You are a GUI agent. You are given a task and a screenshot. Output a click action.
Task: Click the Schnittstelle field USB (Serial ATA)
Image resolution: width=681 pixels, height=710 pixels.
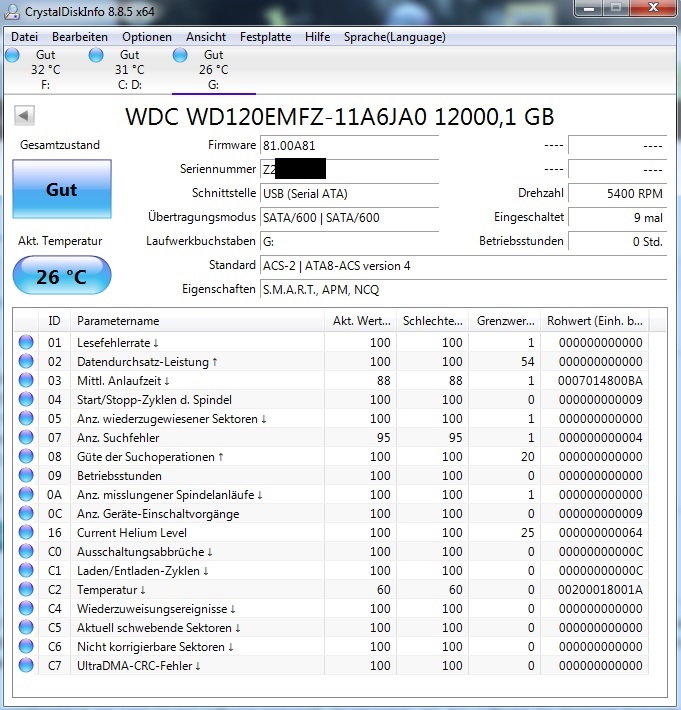click(x=349, y=193)
